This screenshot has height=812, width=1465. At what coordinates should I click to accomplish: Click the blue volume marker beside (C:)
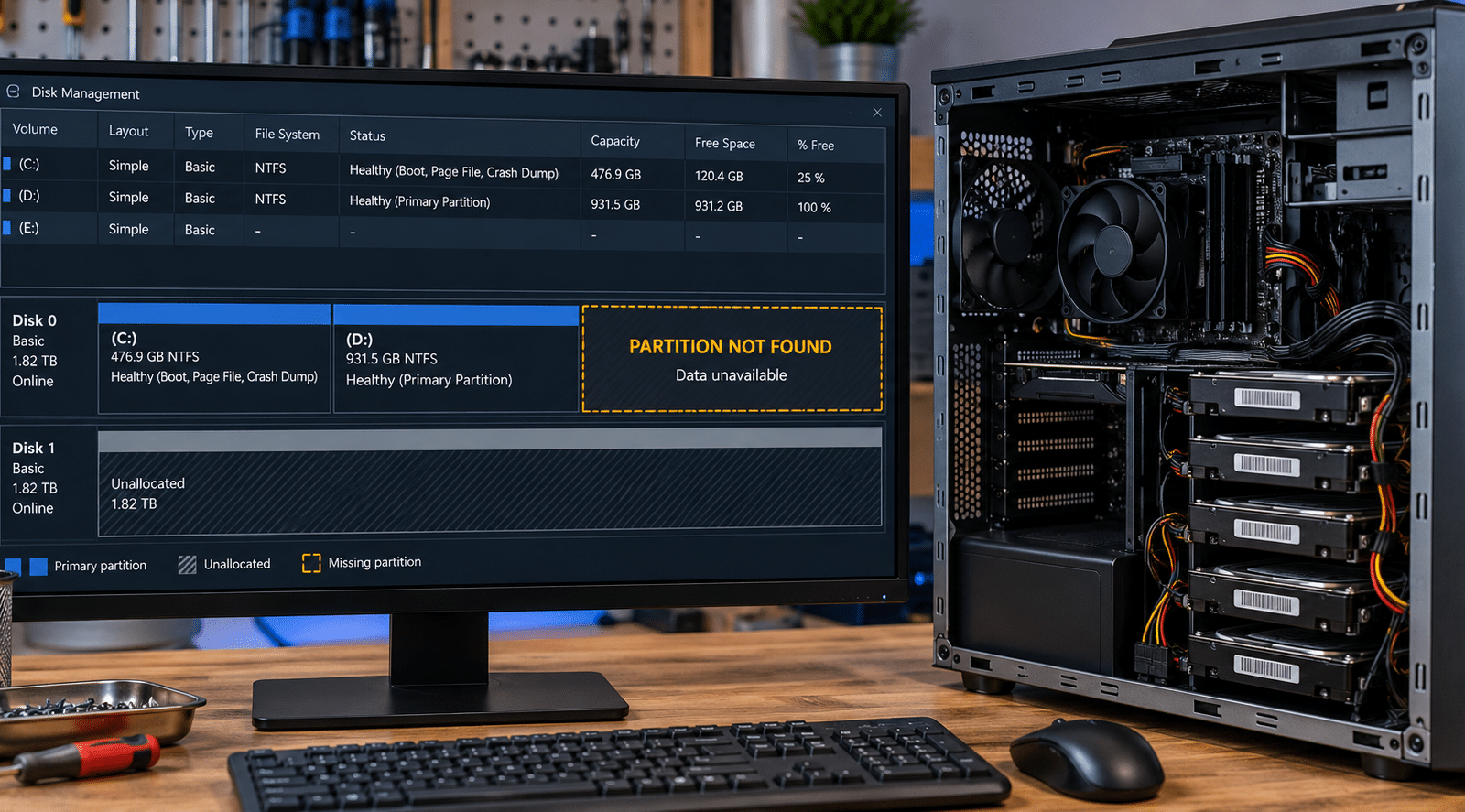[x=7, y=164]
